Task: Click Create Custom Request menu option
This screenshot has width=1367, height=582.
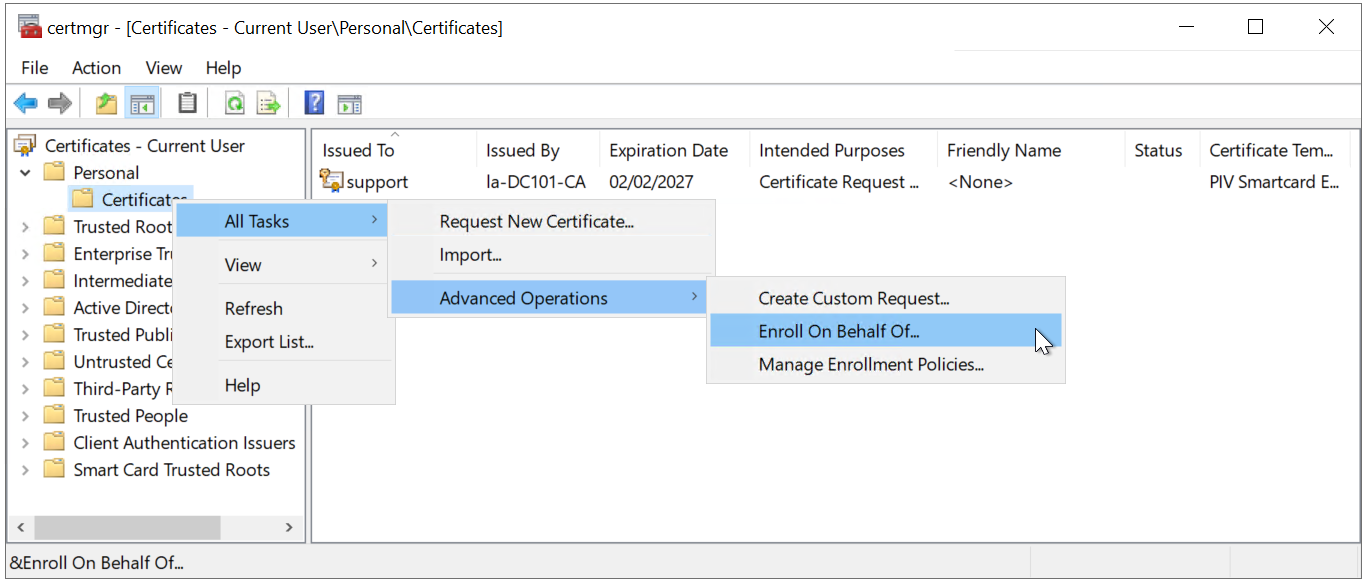Action: [853, 298]
